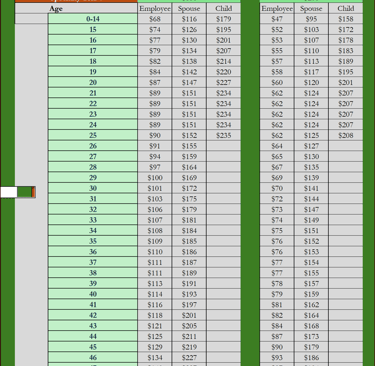Viewport: 375px width, 366px height.
Task: Select the Spouse header in the right table
Action: [x=311, y=9]
